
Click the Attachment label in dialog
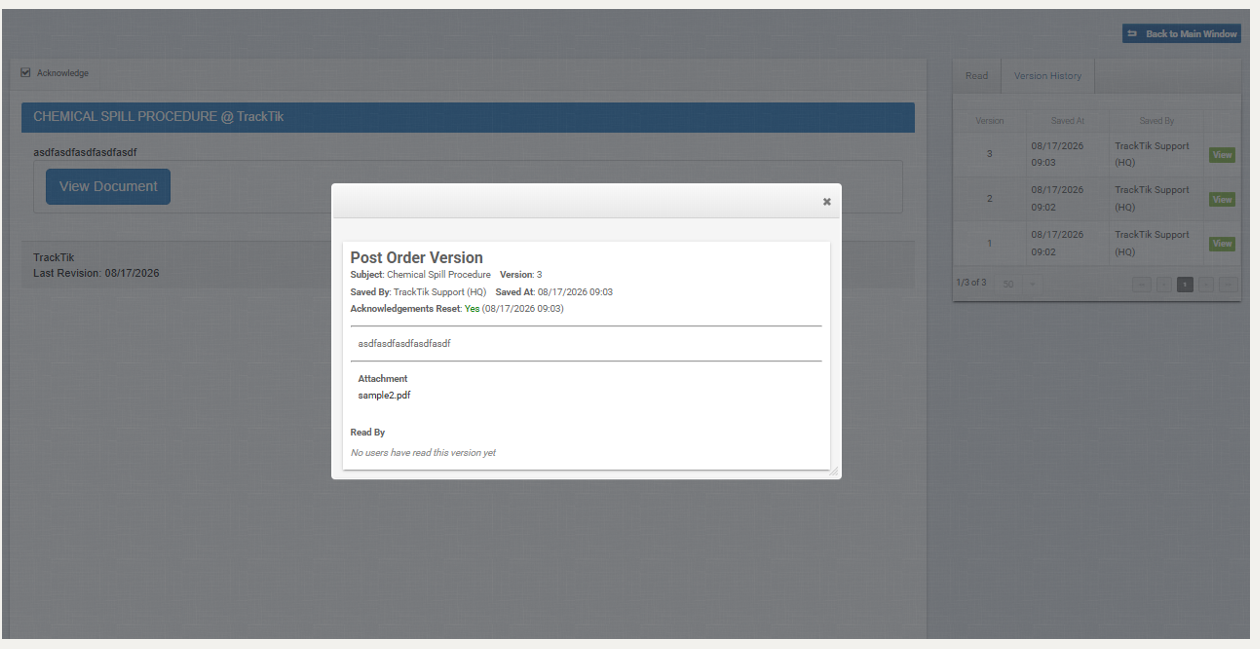383,379
